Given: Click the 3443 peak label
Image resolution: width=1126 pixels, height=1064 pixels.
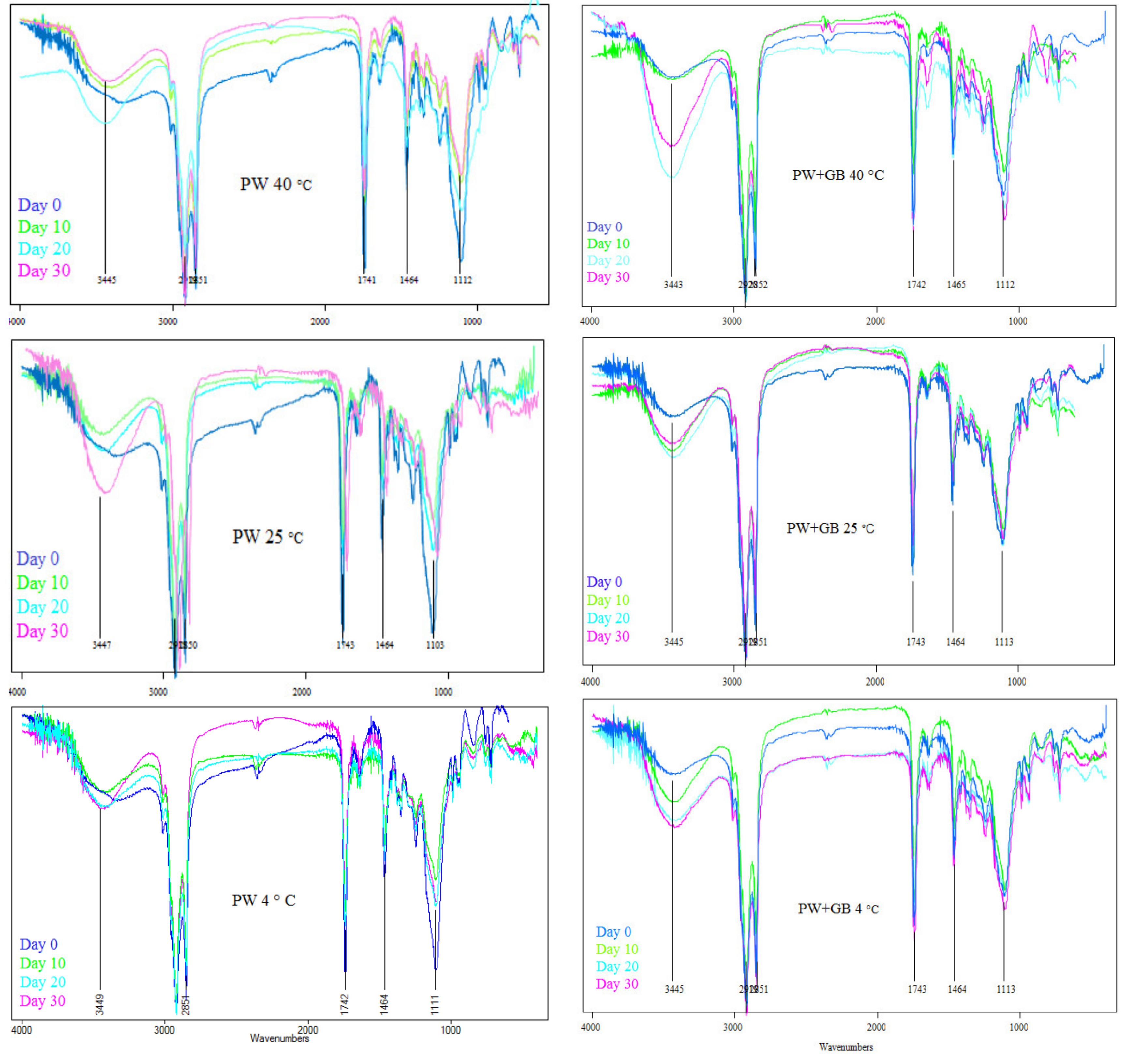Looking at the screenshot, I should (673, 285).
